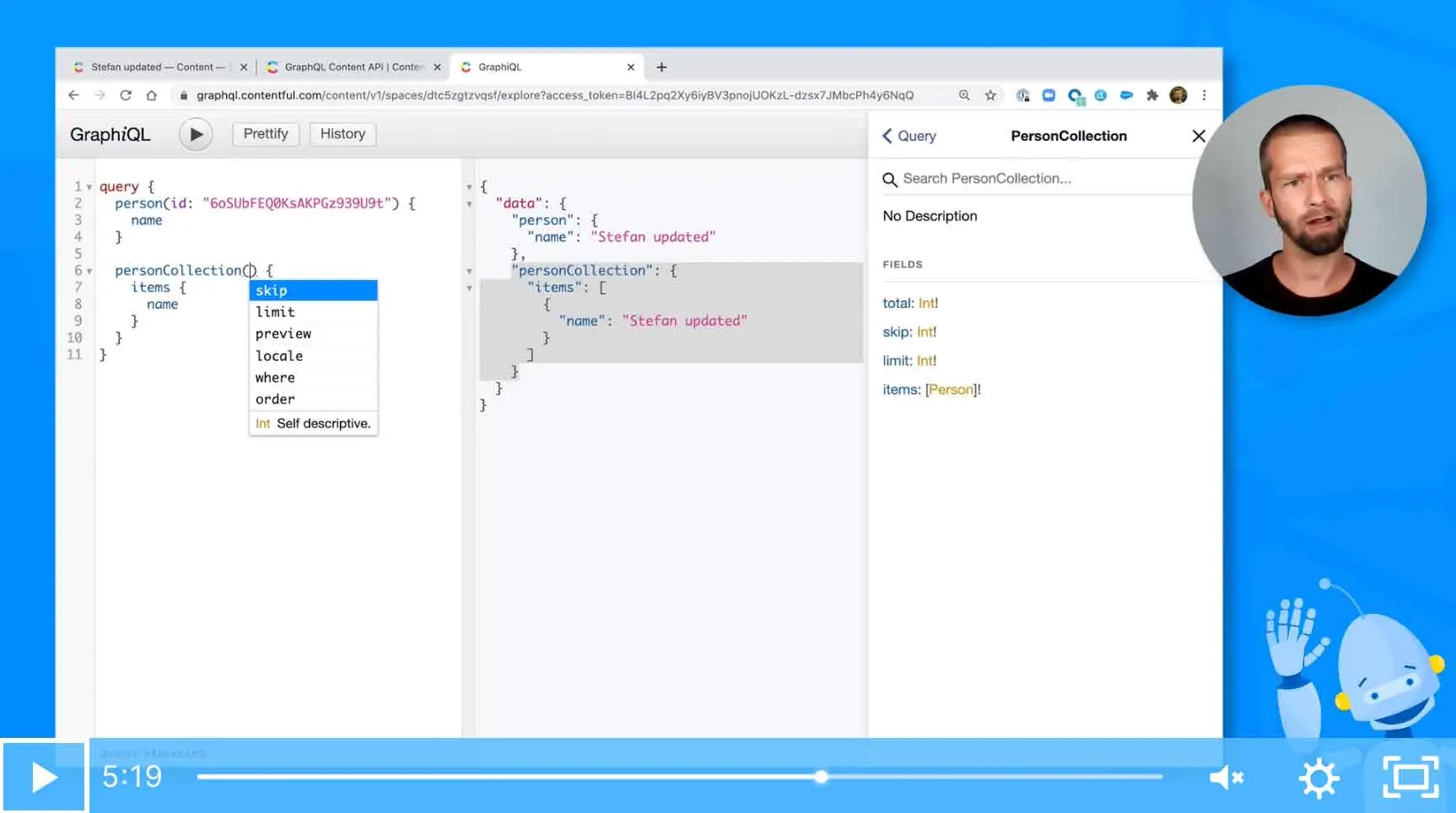Open the Extensions puzzle icon
1456x813 pixels.
click(1152, 95)
